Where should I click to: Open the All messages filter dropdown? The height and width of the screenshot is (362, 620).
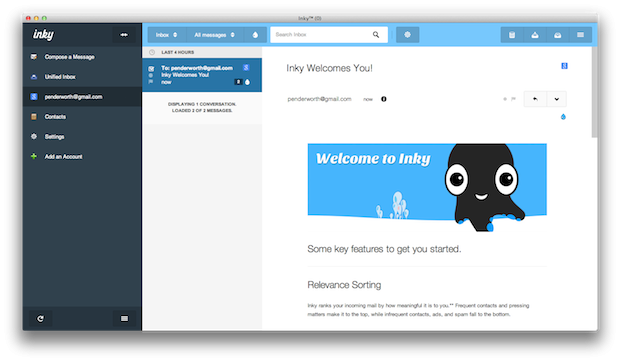click(x=215, y=35)
